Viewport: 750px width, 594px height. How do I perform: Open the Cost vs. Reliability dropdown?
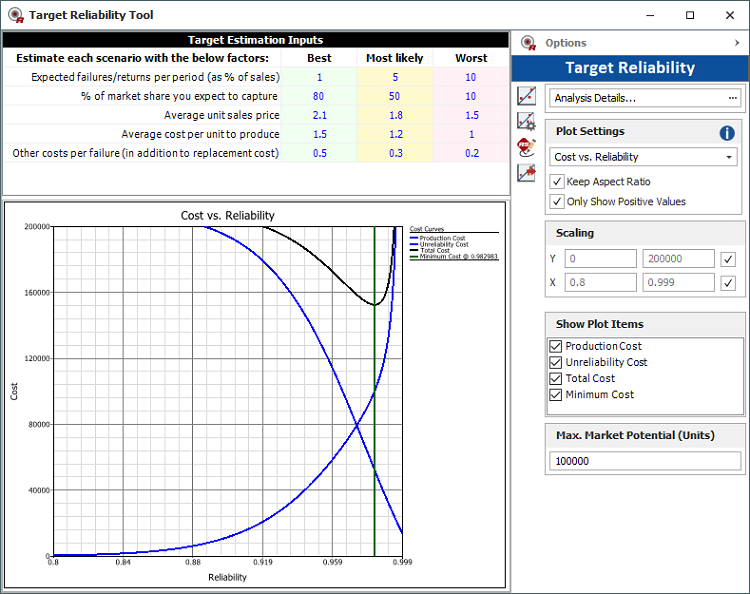(728, 157)
